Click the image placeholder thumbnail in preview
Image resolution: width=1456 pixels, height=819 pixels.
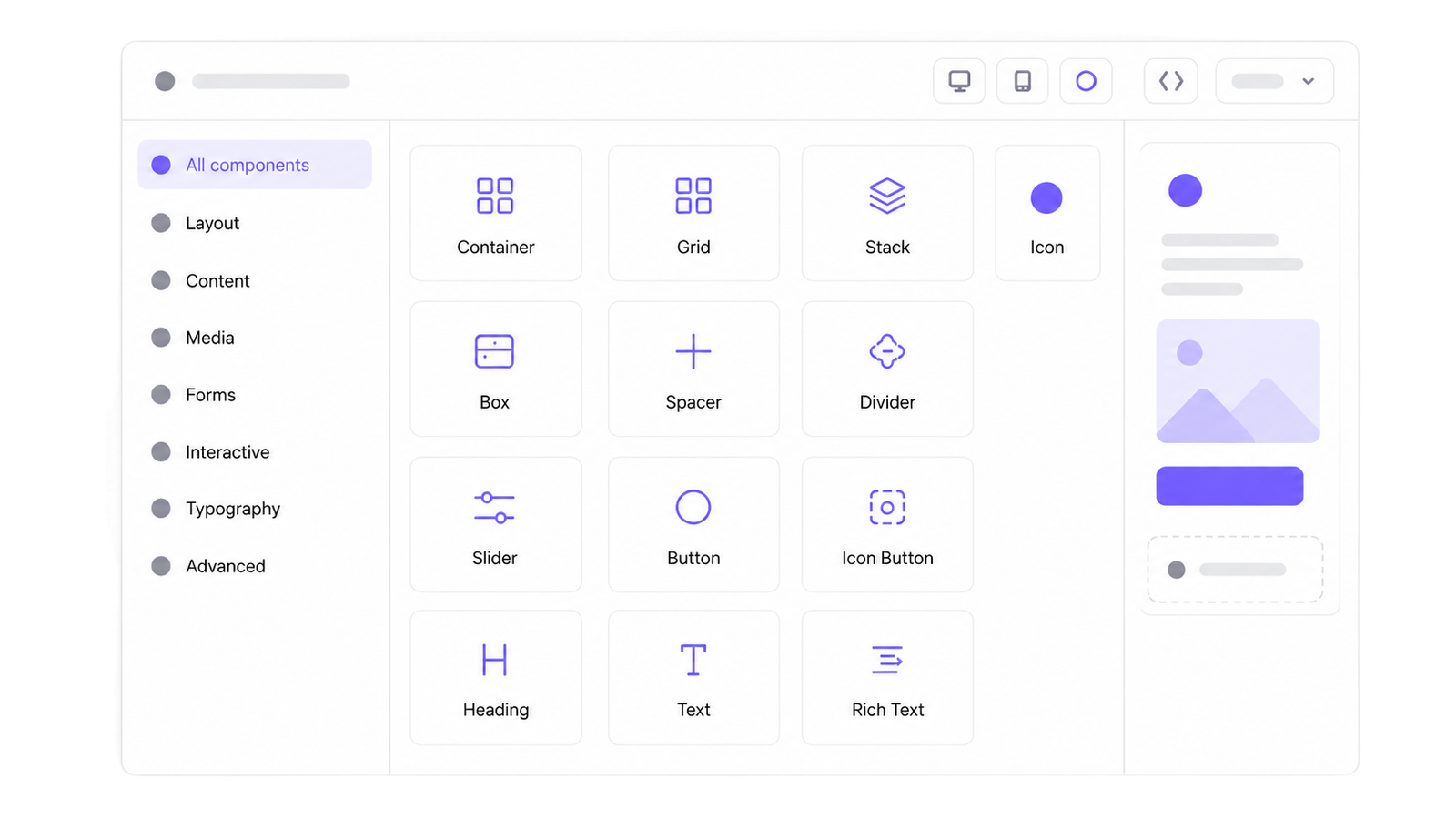coord(1238,381)
